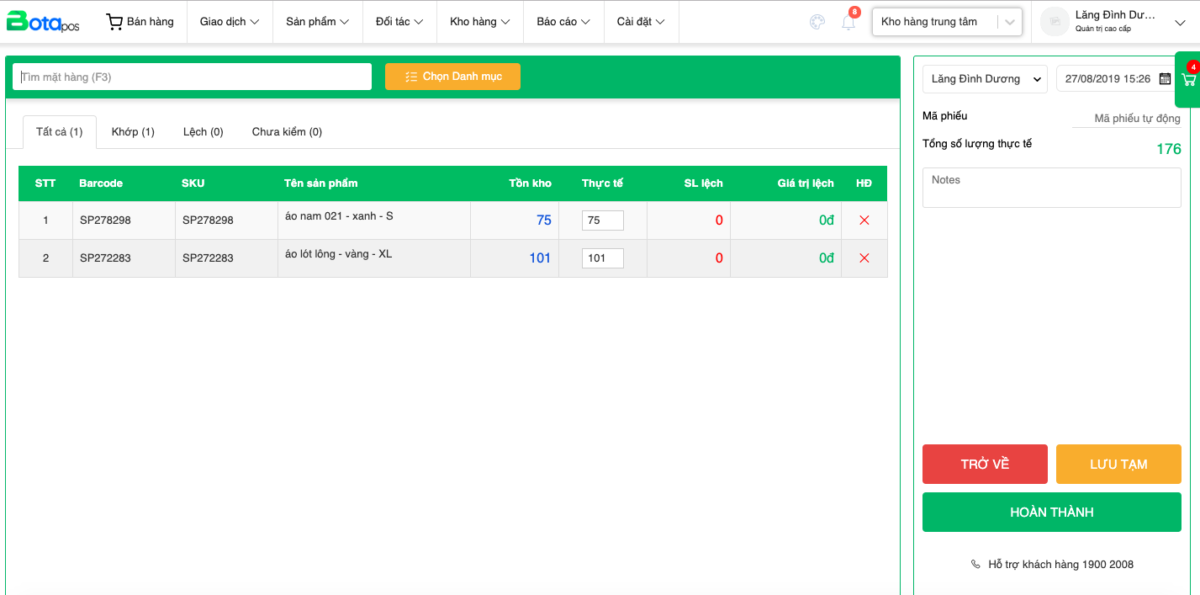Click the user avatar picture
The image size is (1200, 595).
pos(1054,22)
